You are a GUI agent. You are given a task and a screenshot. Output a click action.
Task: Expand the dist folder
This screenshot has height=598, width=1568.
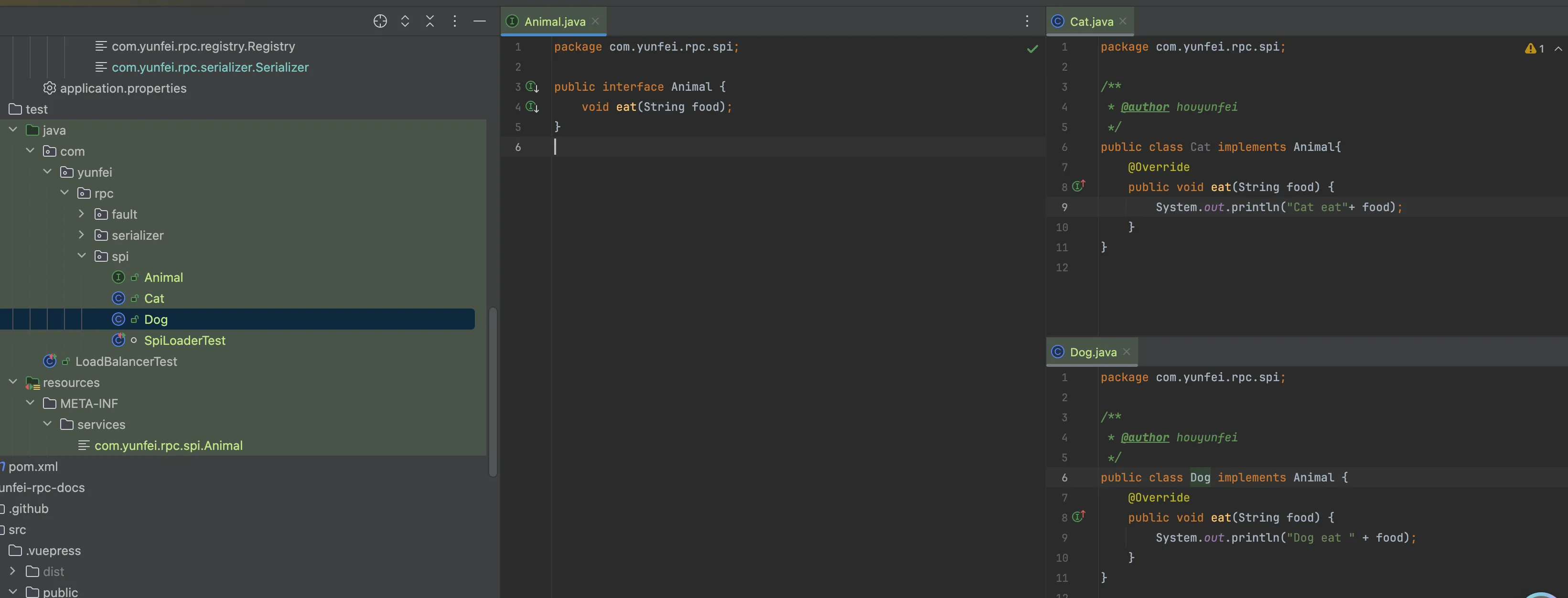pyautogui.click(x=13, y=571)
